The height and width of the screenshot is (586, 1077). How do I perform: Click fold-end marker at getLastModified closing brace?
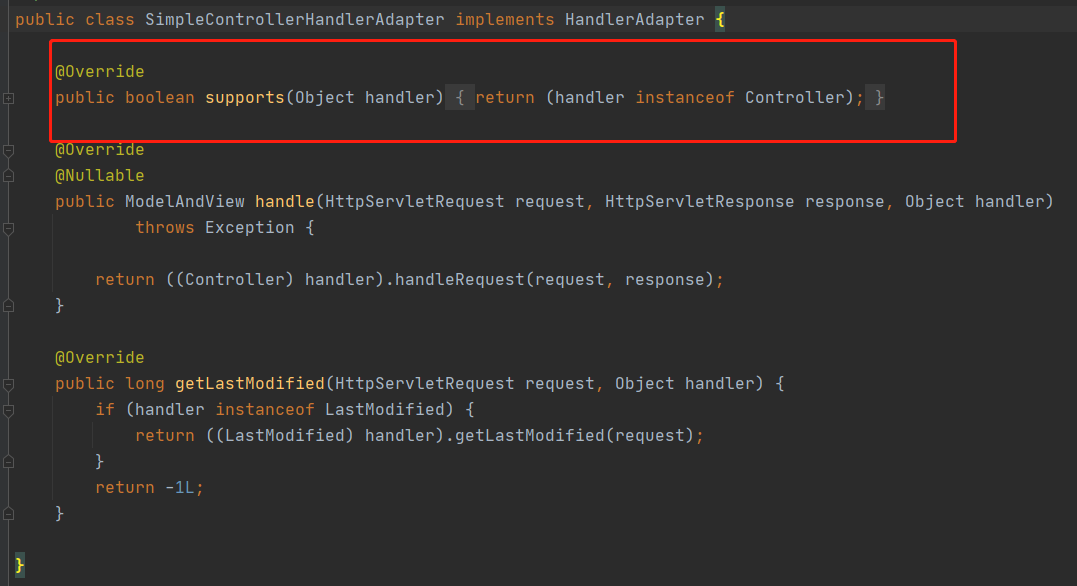pos(8,514)
